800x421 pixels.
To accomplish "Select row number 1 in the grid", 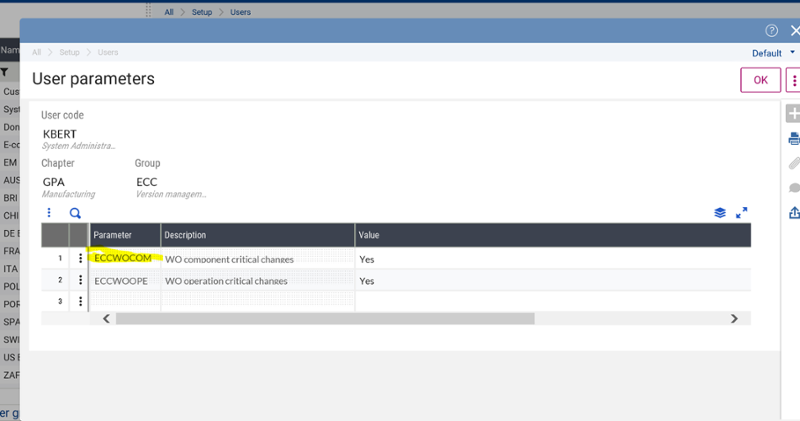I will [60, 258].
